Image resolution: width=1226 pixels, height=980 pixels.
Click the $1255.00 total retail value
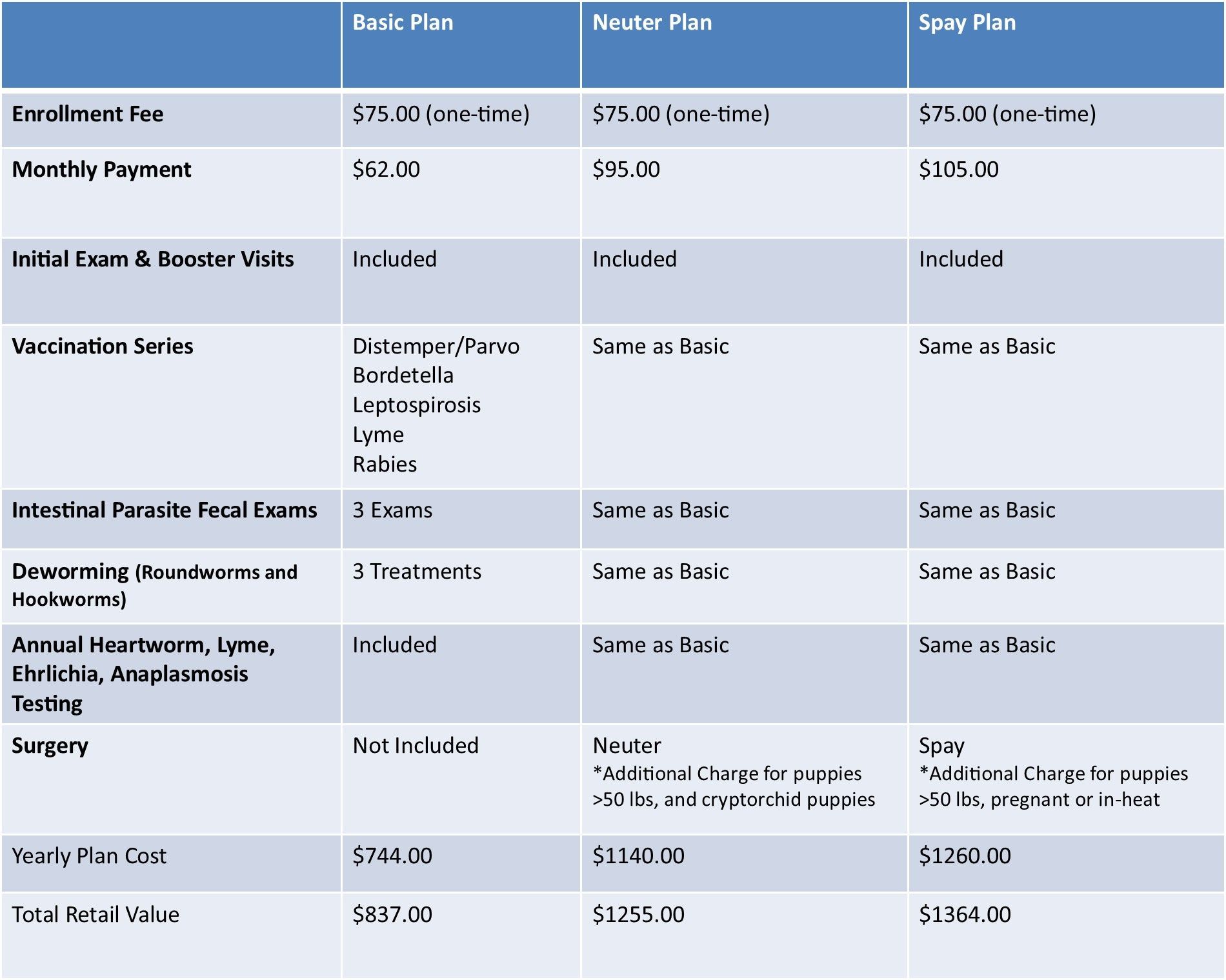click(x=638, y=915)
